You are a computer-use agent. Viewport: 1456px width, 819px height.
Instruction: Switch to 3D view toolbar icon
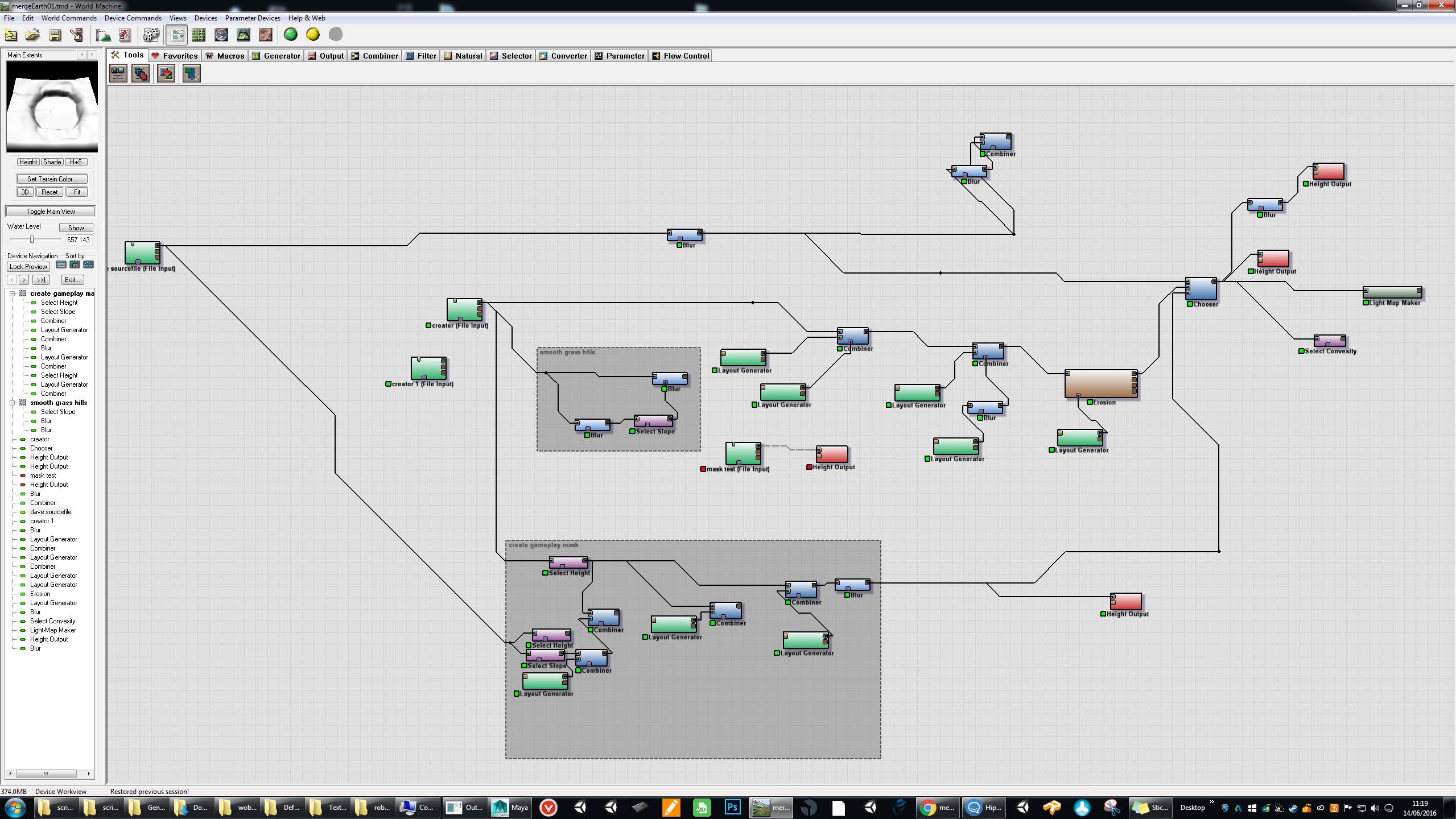tap(244, 35)
